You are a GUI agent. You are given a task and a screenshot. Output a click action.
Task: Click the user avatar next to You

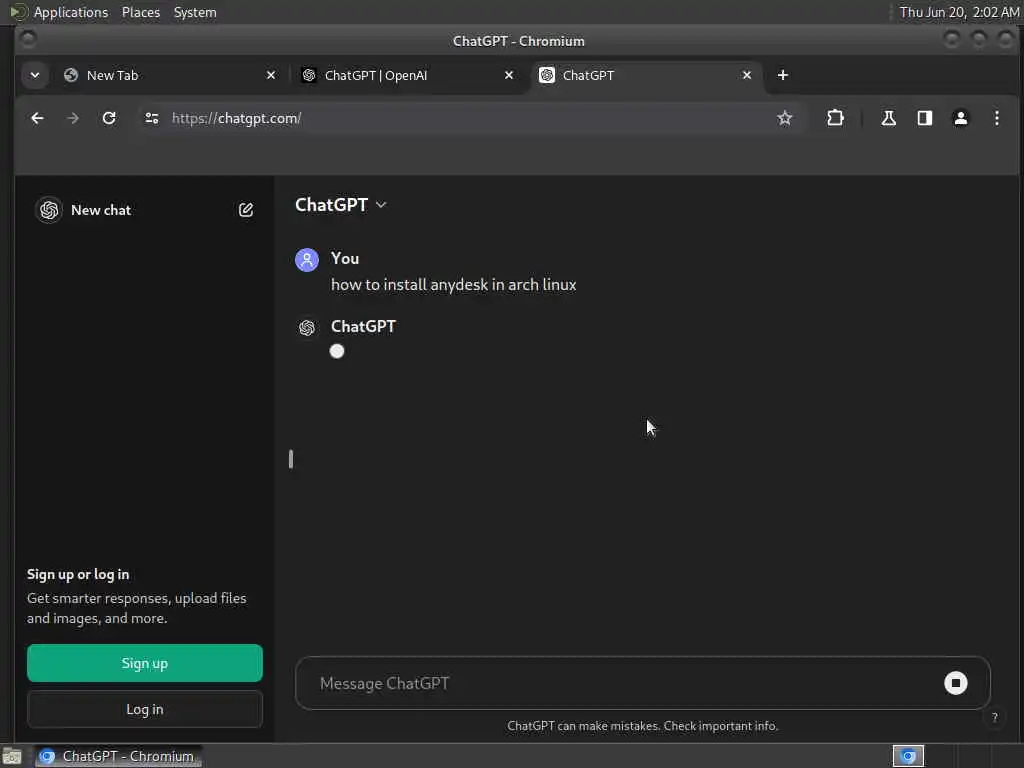[x=307, y=259]
